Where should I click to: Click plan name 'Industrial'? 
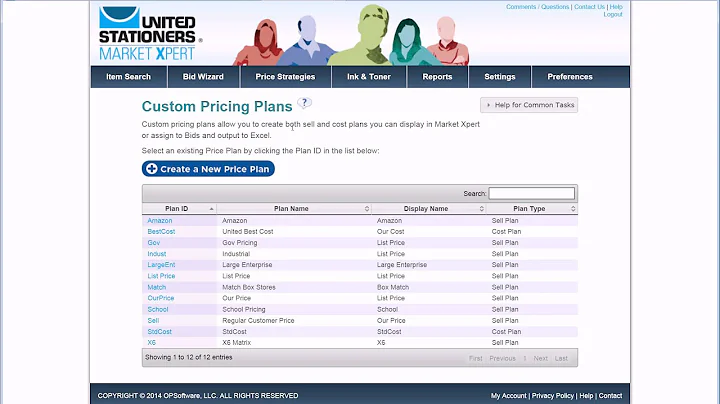[236, 254]
